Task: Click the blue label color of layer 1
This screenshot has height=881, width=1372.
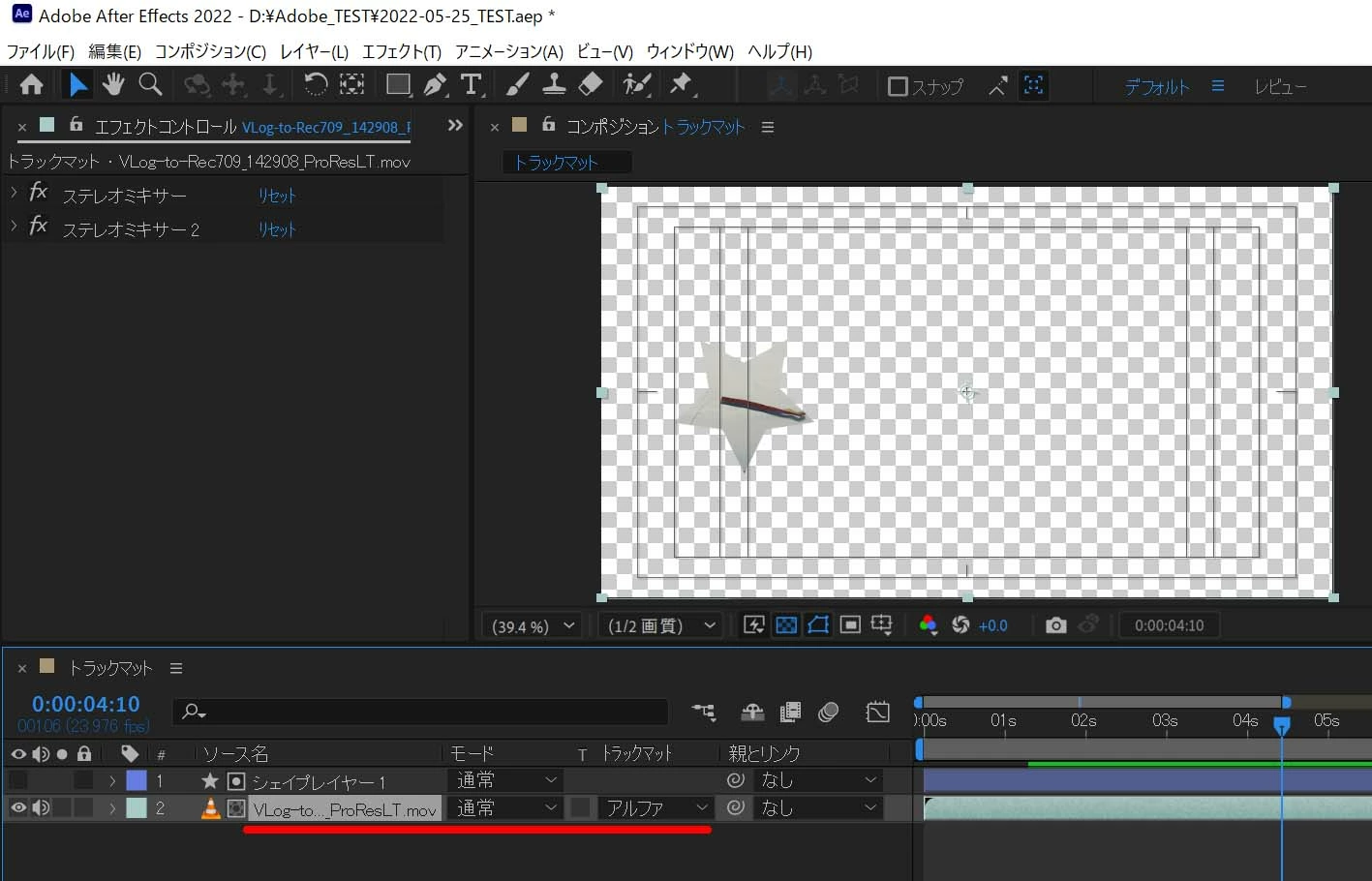Action: point(137,780)
